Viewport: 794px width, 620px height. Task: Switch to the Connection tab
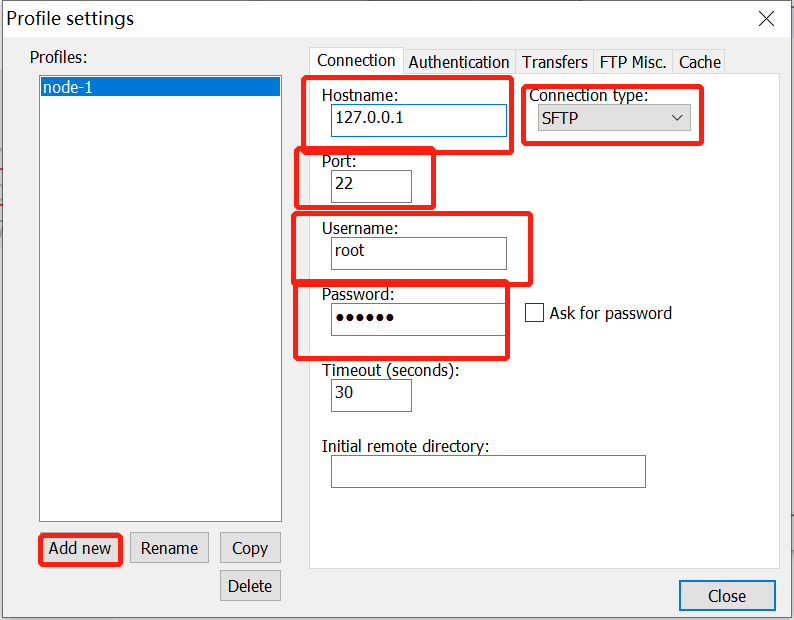point(356,61)
